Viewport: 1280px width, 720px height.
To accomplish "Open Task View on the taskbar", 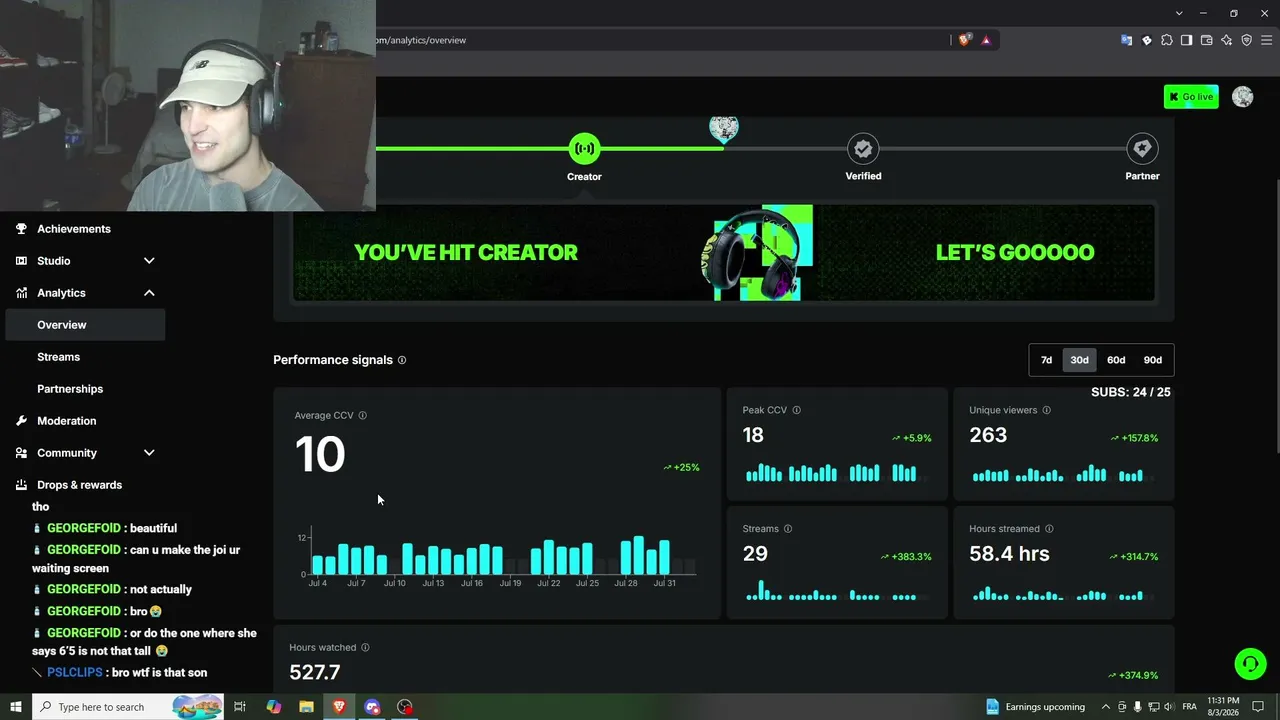I will coord(240,707).
